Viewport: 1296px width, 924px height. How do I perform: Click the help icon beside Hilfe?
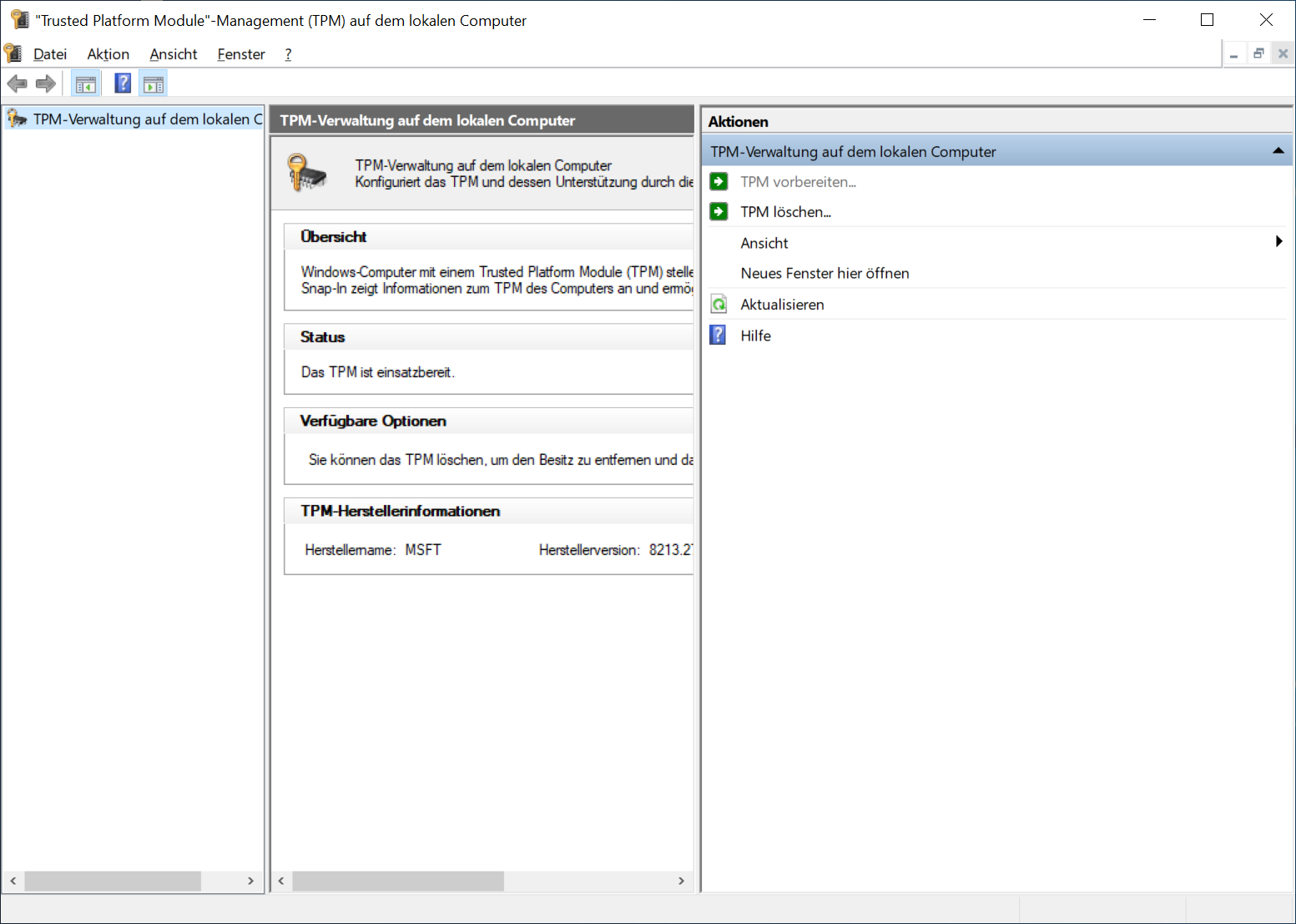click(718, 336)
